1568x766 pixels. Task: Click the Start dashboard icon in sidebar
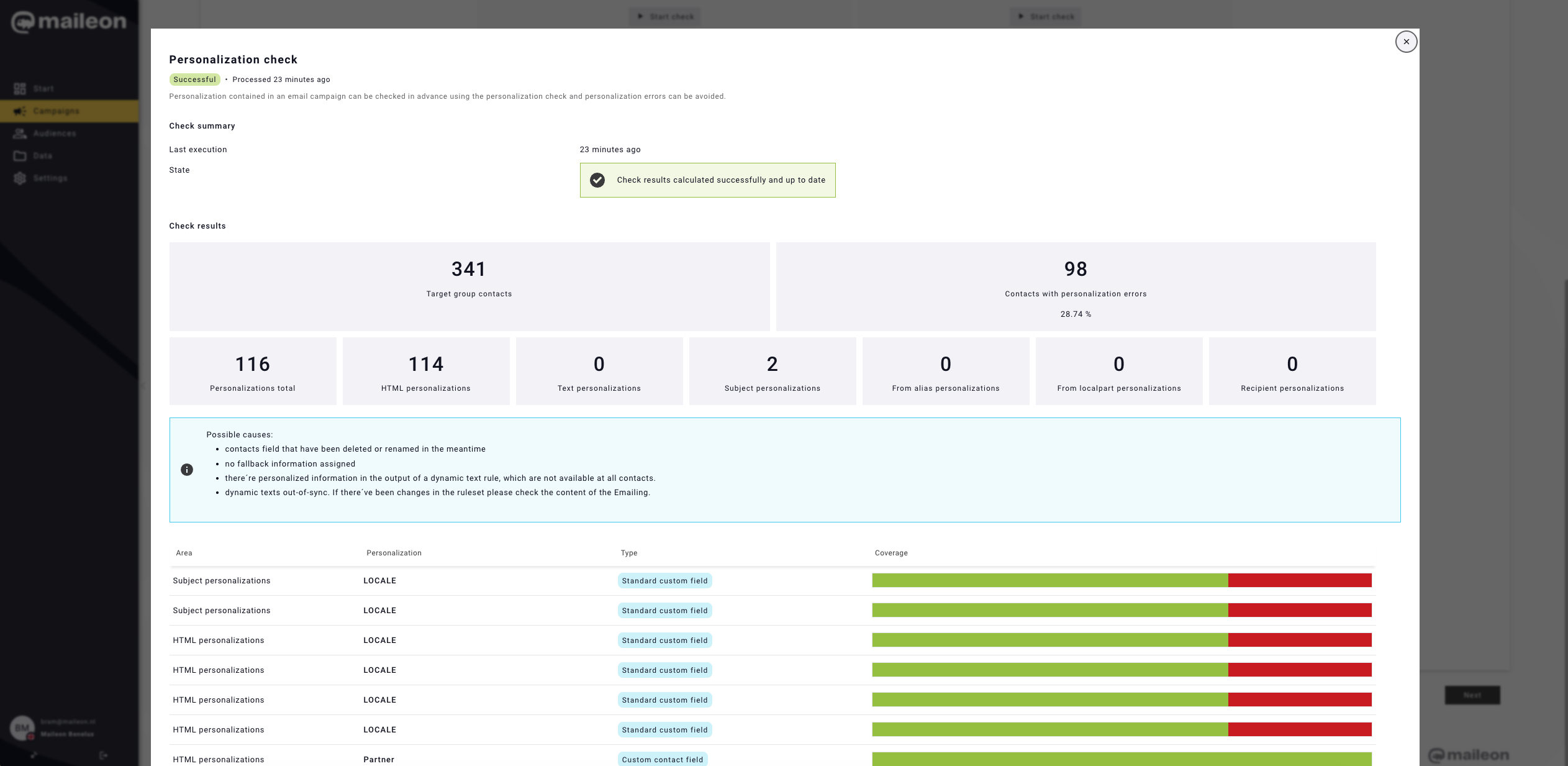pos(20,89)
